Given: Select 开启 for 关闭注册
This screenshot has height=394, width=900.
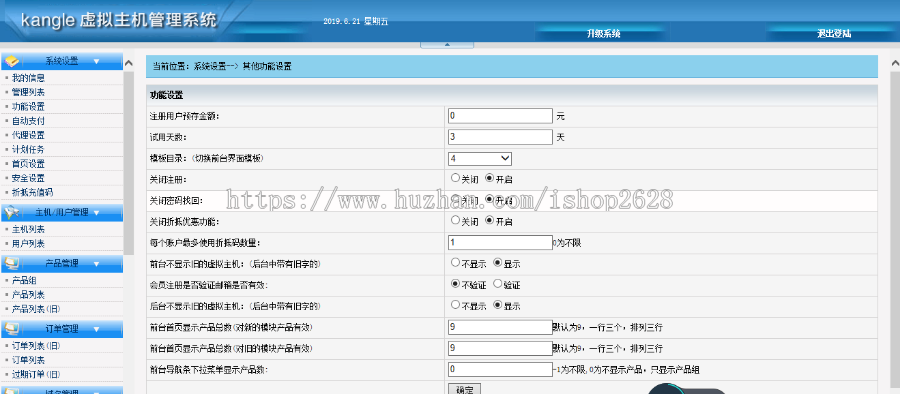Looking at the screenshot, I should click(489, 179).
